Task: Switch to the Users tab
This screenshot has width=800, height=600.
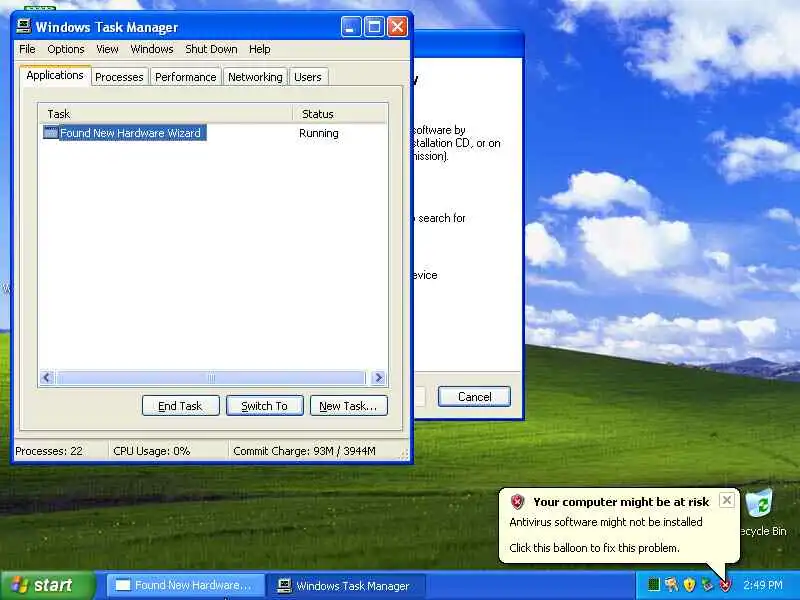Action: click(x=308, y=77)
